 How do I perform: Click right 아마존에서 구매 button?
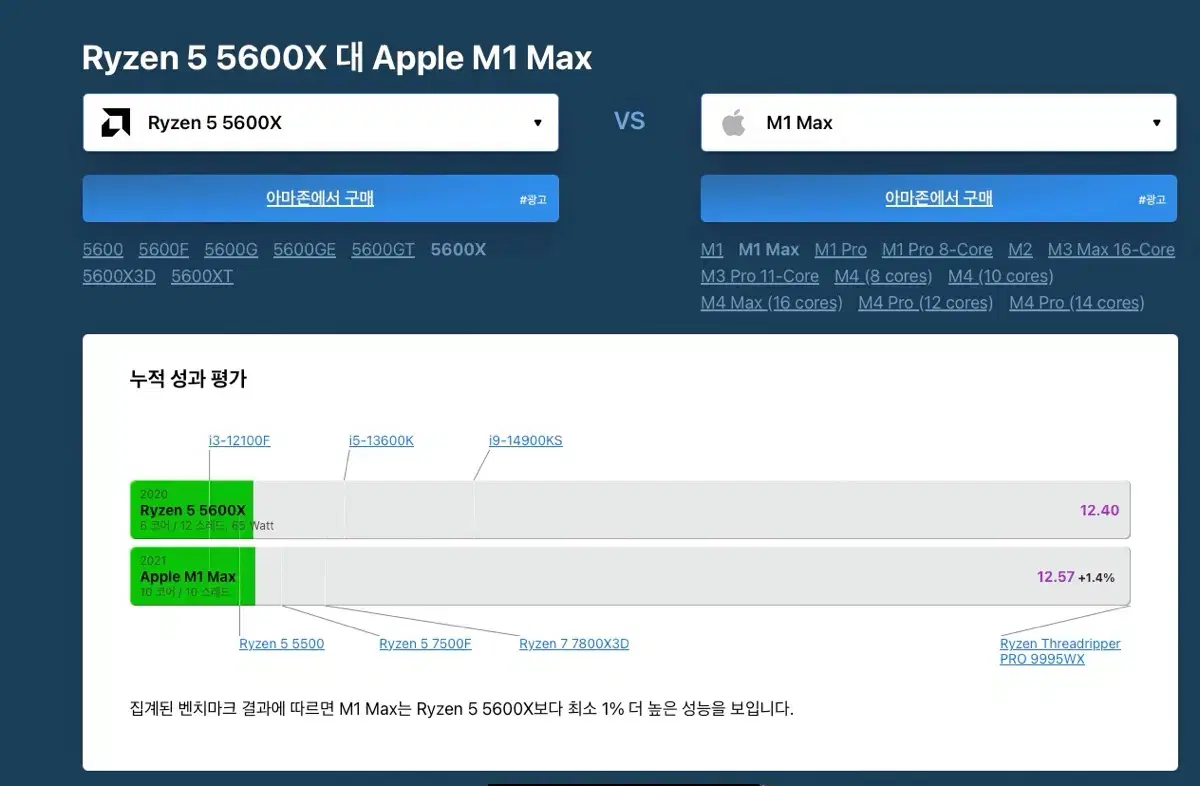pos(938,198)
